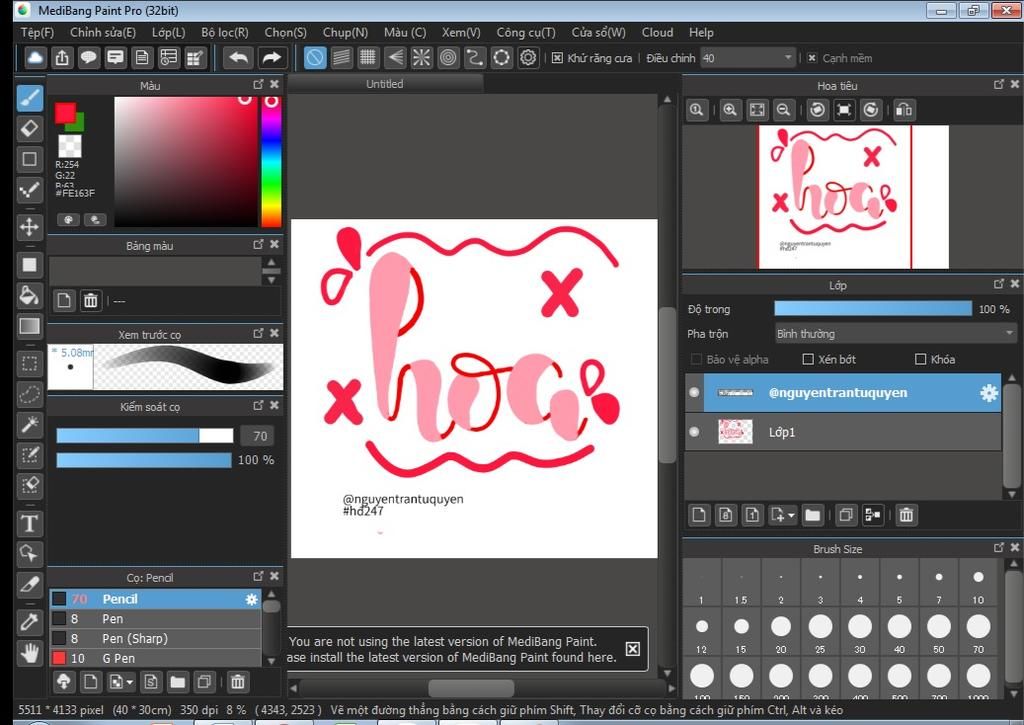
Task: Open the cloud save icon
Action: [35, 57]
